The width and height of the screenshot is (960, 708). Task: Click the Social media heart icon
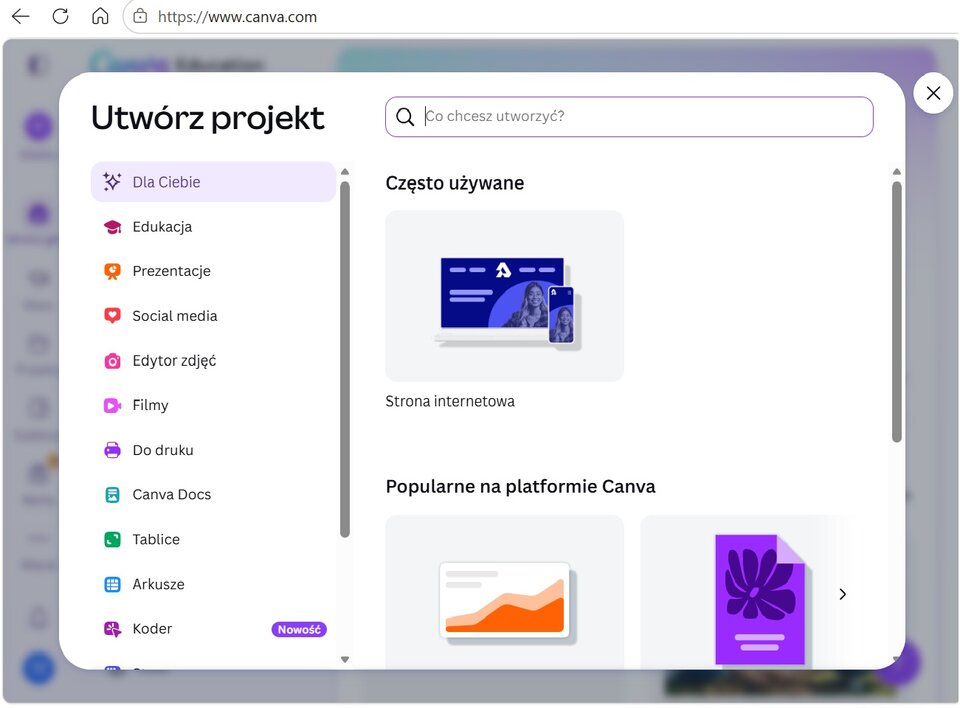[112, 316]
